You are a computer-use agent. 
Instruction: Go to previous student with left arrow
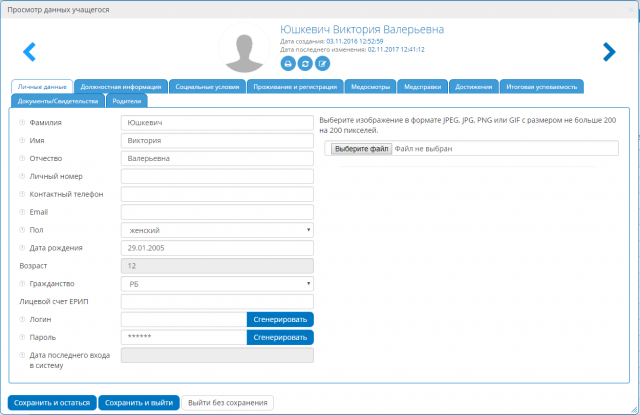coord(29,52)
